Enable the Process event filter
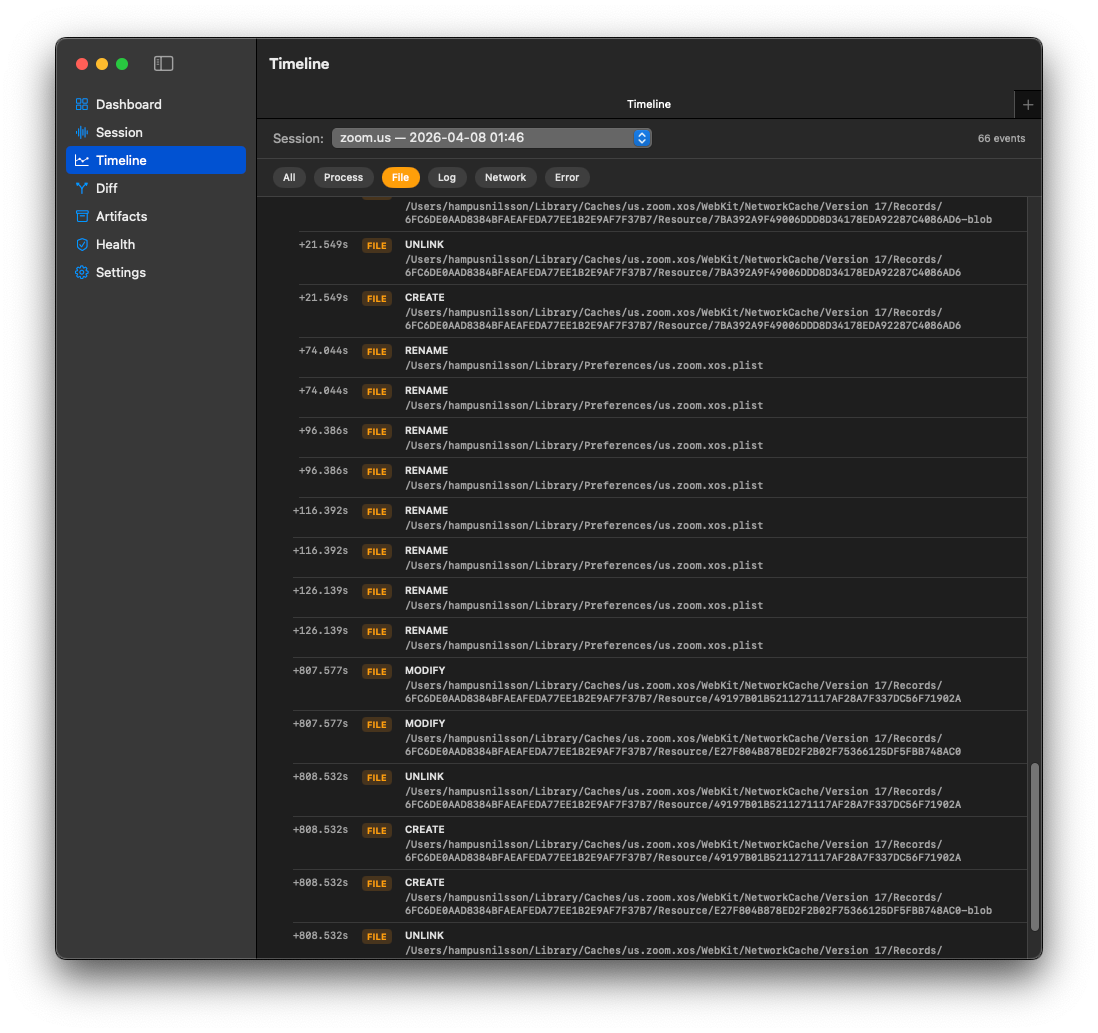 point(343,177)
